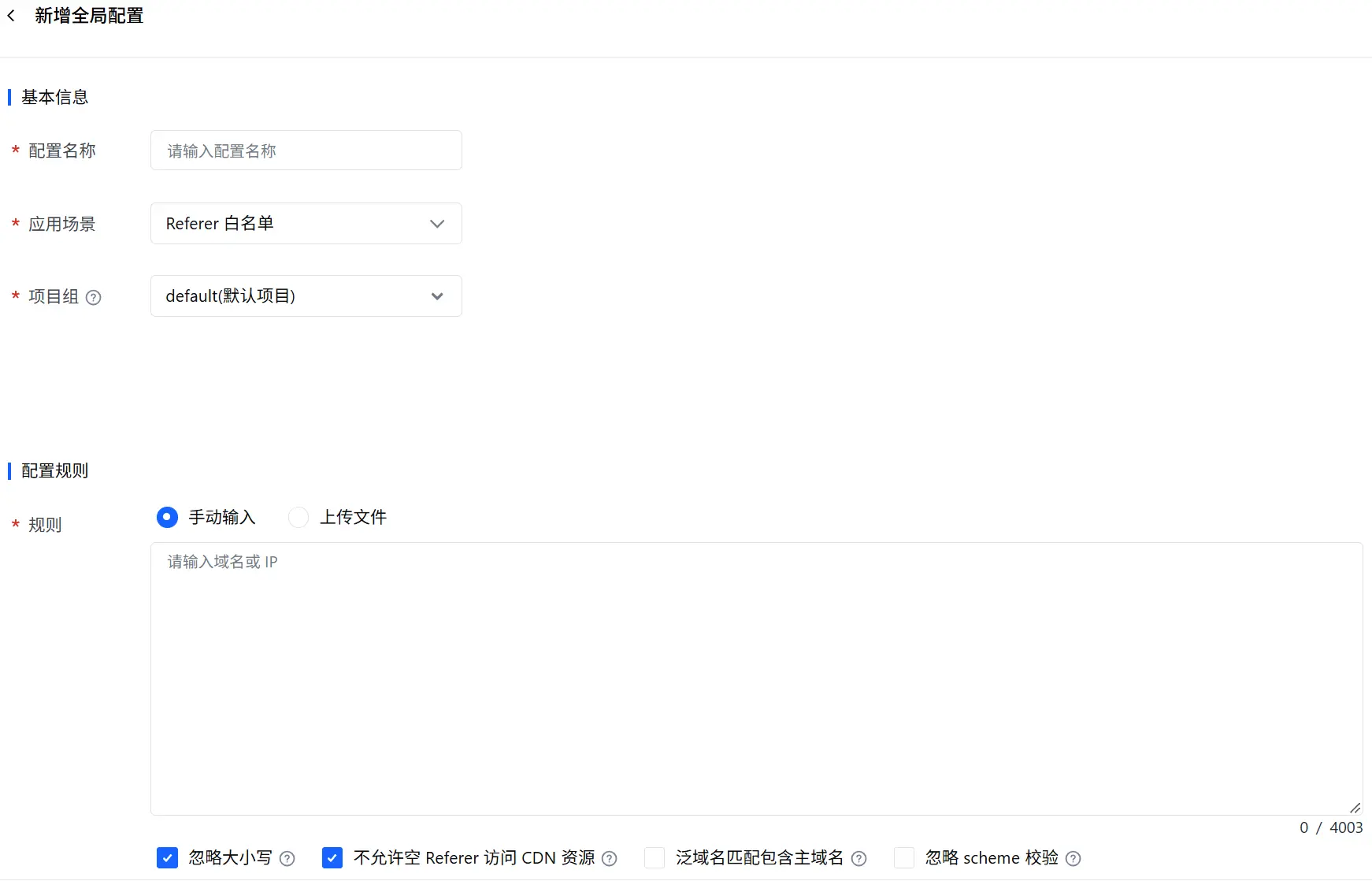Click into the 请输入域名或 IP textarea

tap(757, 678)
